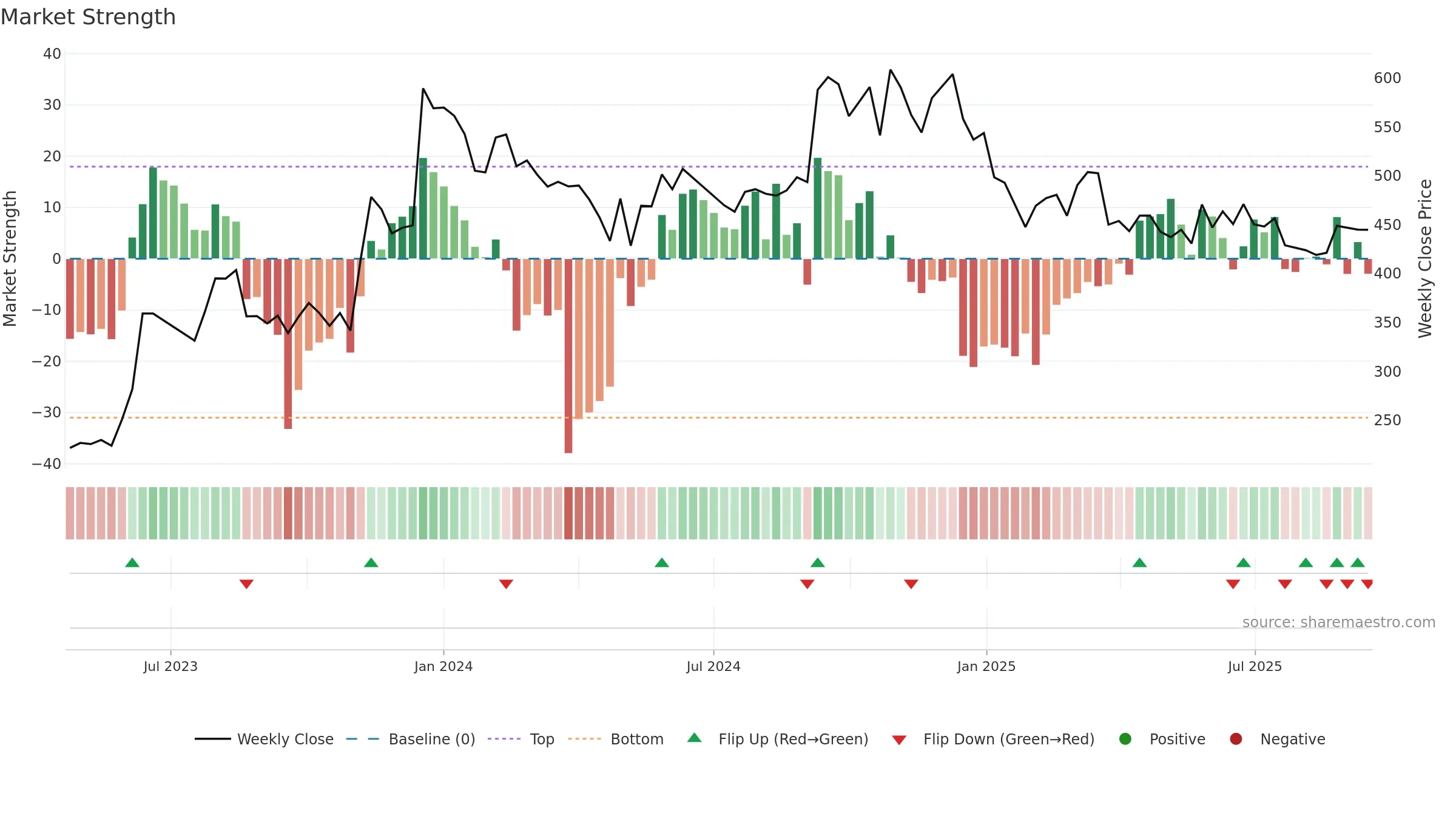Click the source: sharemaestro.com text
The height and width of the screenshot is (819, 1456).
tap(1339, 622)
